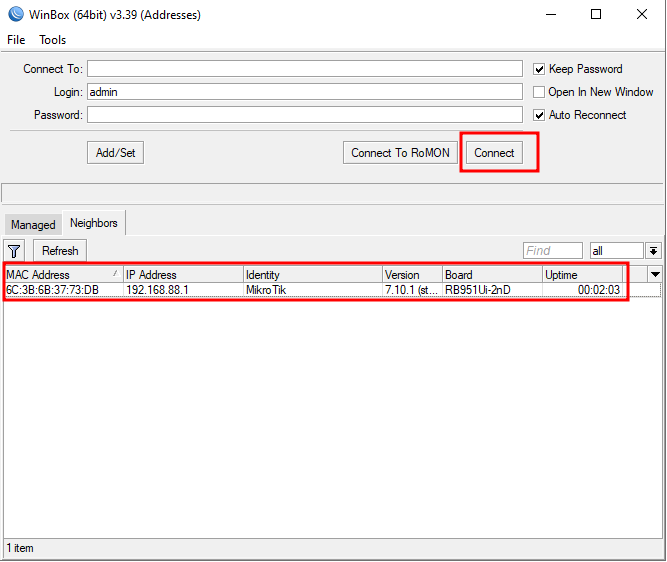The height and width of the screenshot is (562, 667).
Task: Click the Connect To RoMON button
Action: 400,153
